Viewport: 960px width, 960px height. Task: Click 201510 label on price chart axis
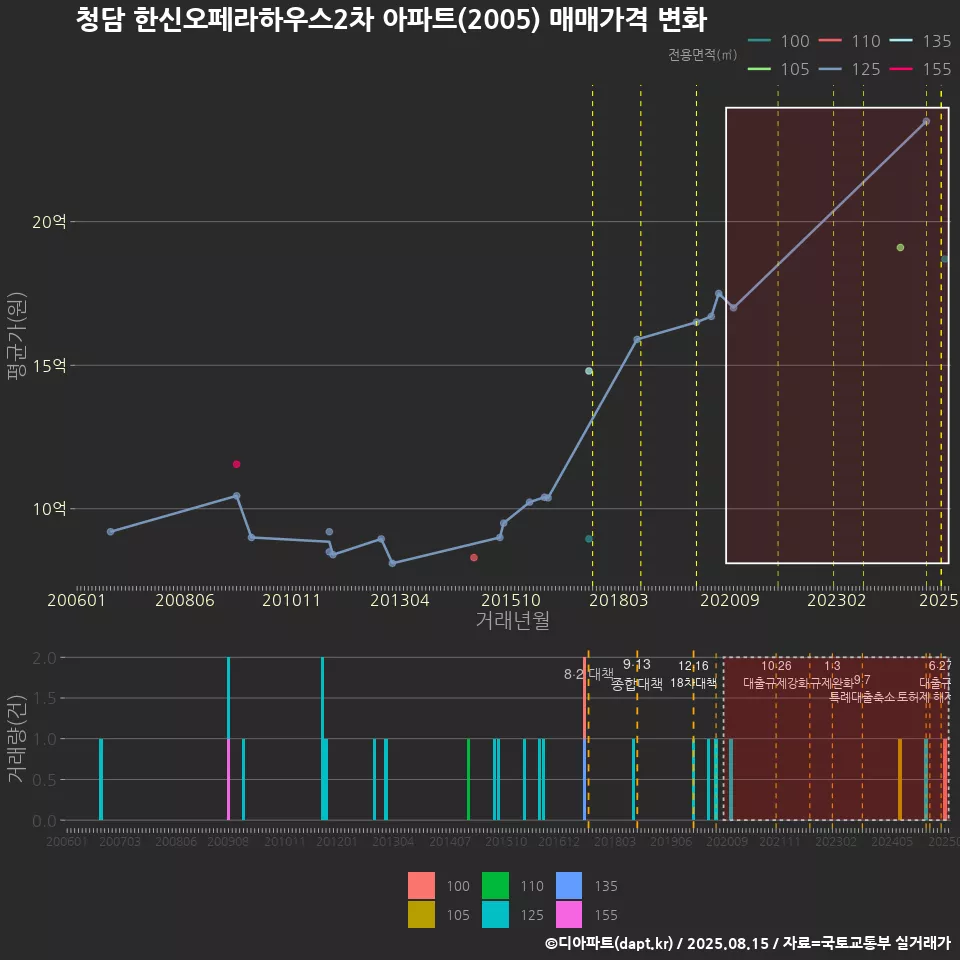pos(511,600)
